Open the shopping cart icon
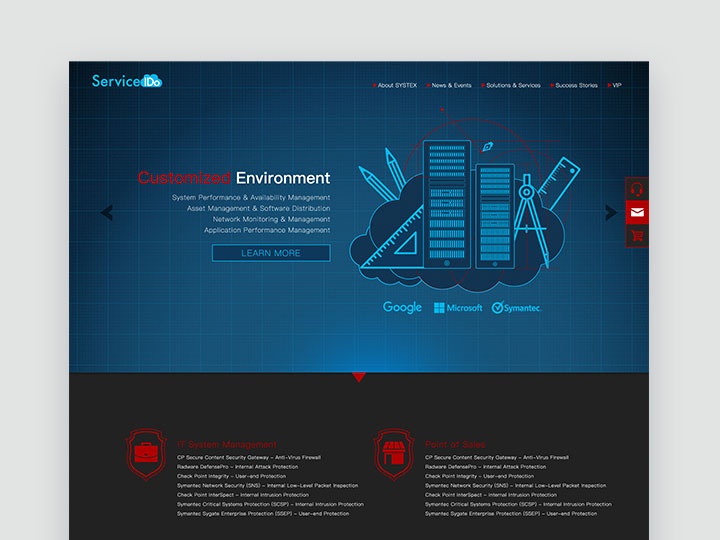Viewport: 720px width, 540px height. click(637, 236)
